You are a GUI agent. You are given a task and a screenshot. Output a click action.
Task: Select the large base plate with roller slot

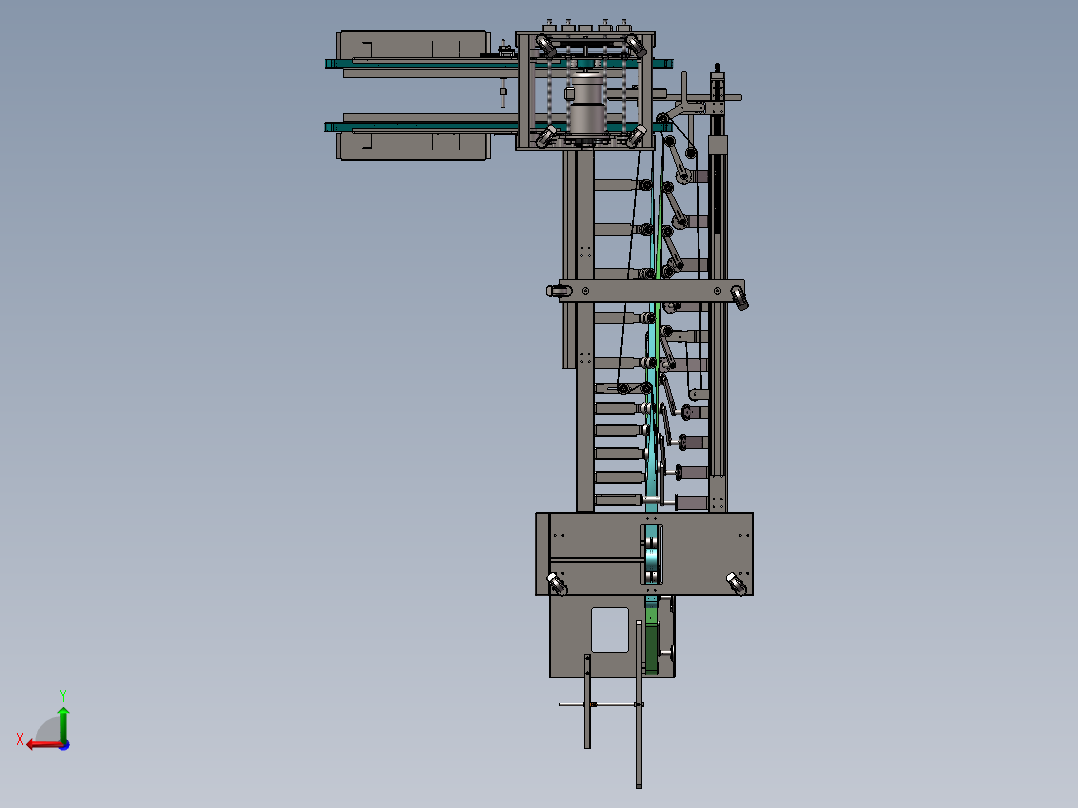(x=644, y=554)
